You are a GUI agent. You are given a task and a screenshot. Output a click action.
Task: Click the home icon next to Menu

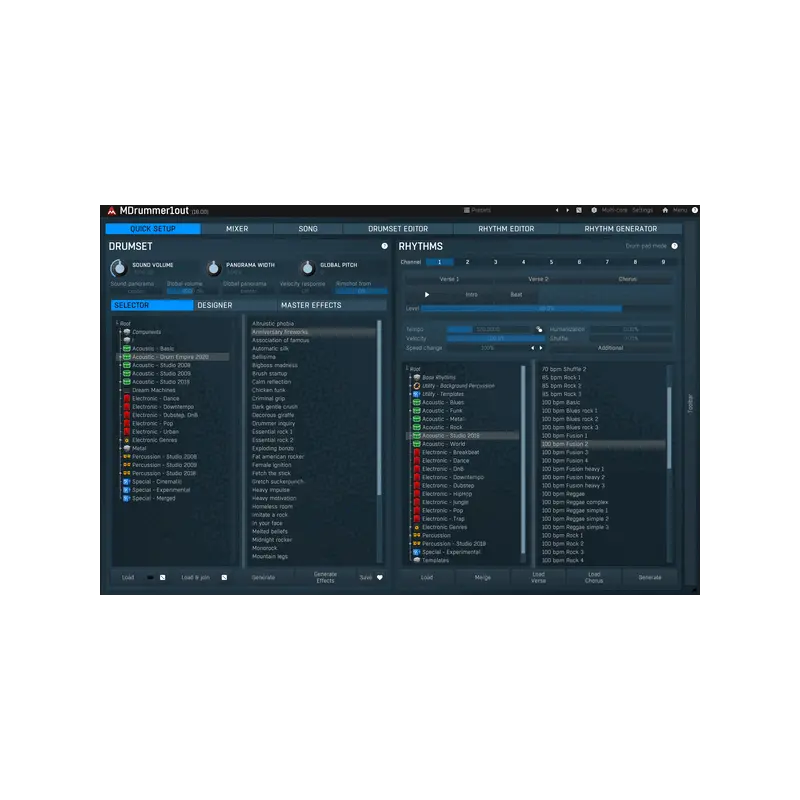tap(665, 210)
